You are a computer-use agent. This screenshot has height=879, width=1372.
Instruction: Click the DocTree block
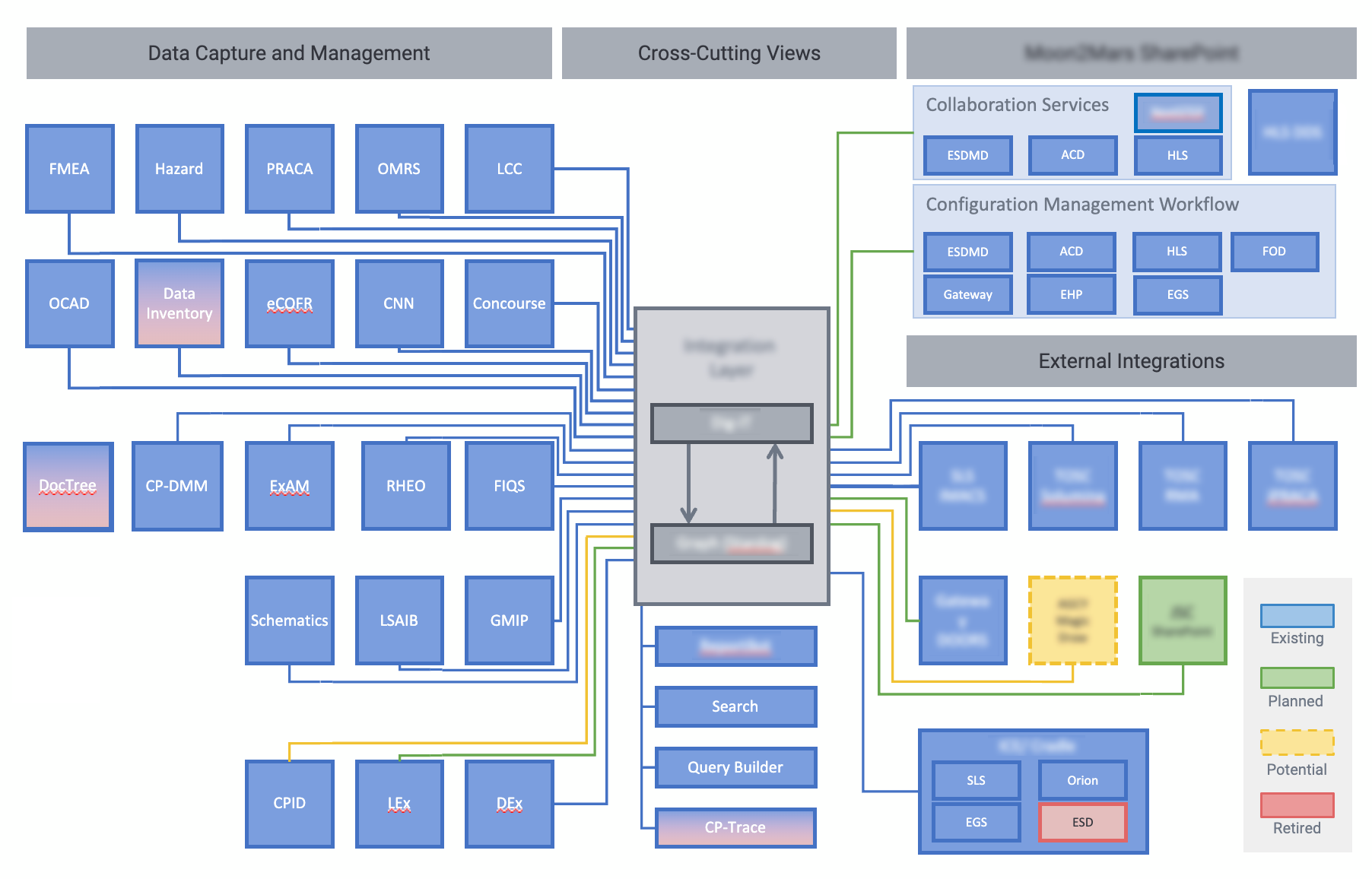68,486
